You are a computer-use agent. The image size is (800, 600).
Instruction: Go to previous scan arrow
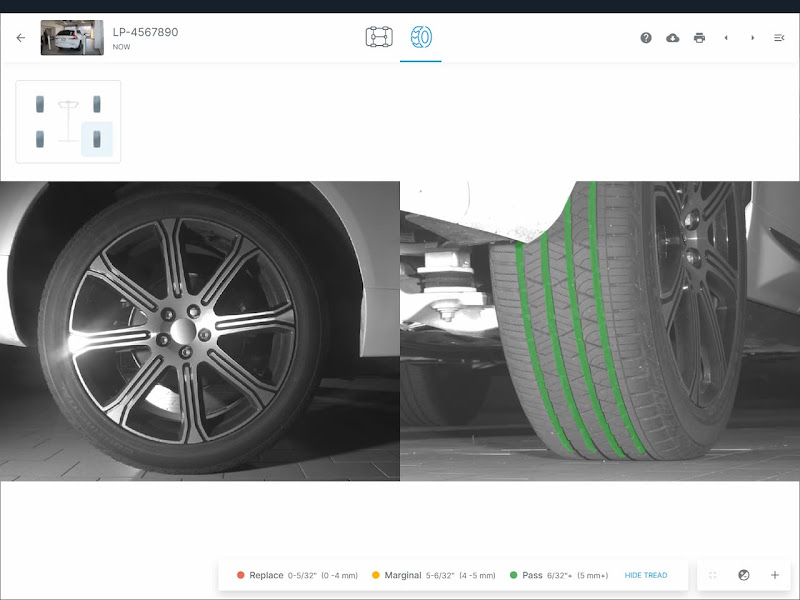(726, 38)
